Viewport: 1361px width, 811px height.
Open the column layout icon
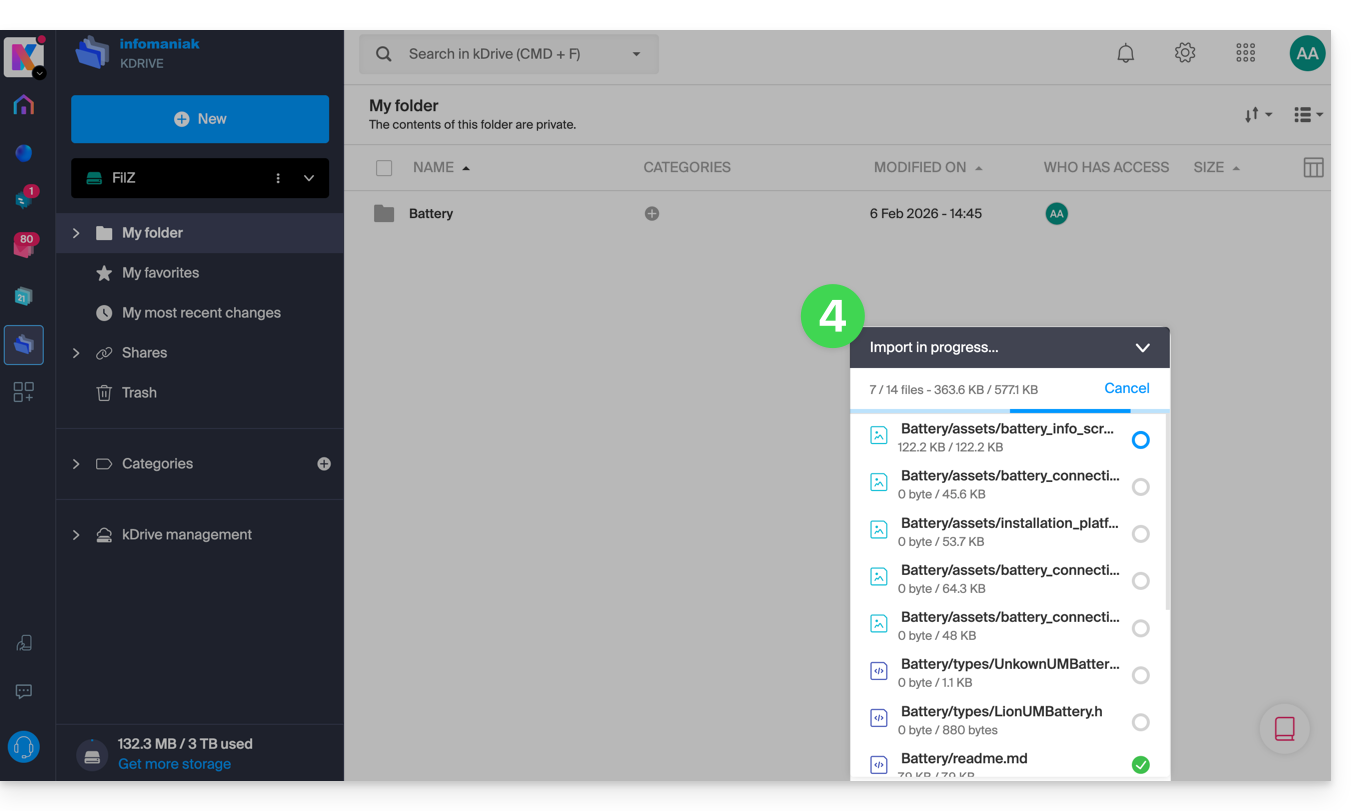click(x=1313, y=168)
